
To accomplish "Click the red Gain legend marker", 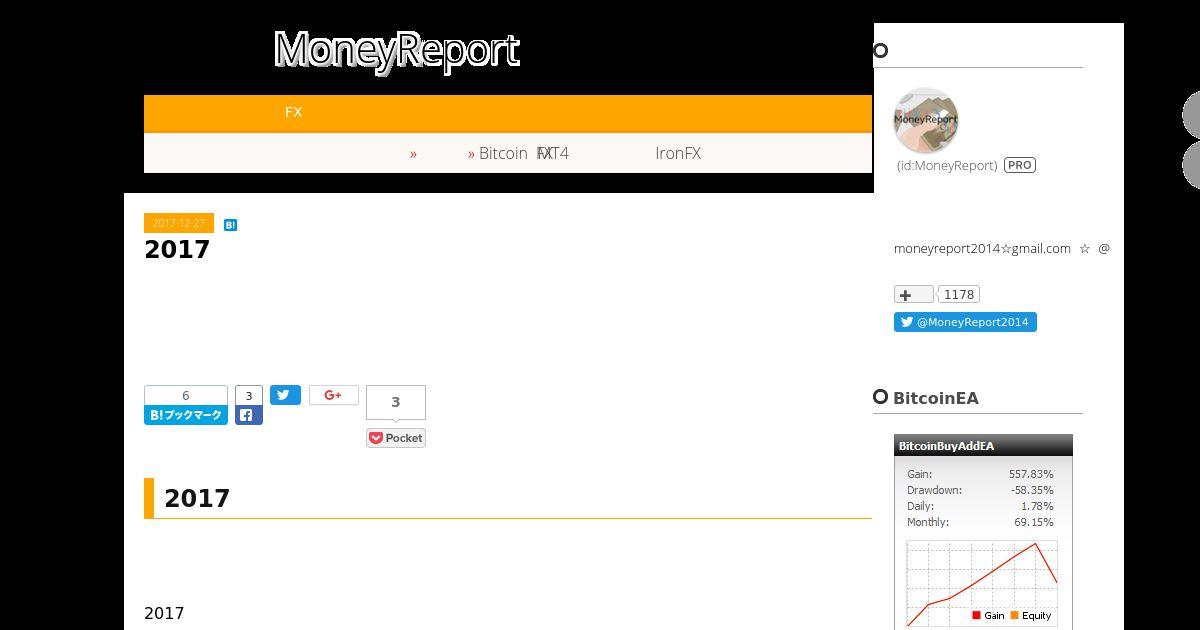I will 976,615.
